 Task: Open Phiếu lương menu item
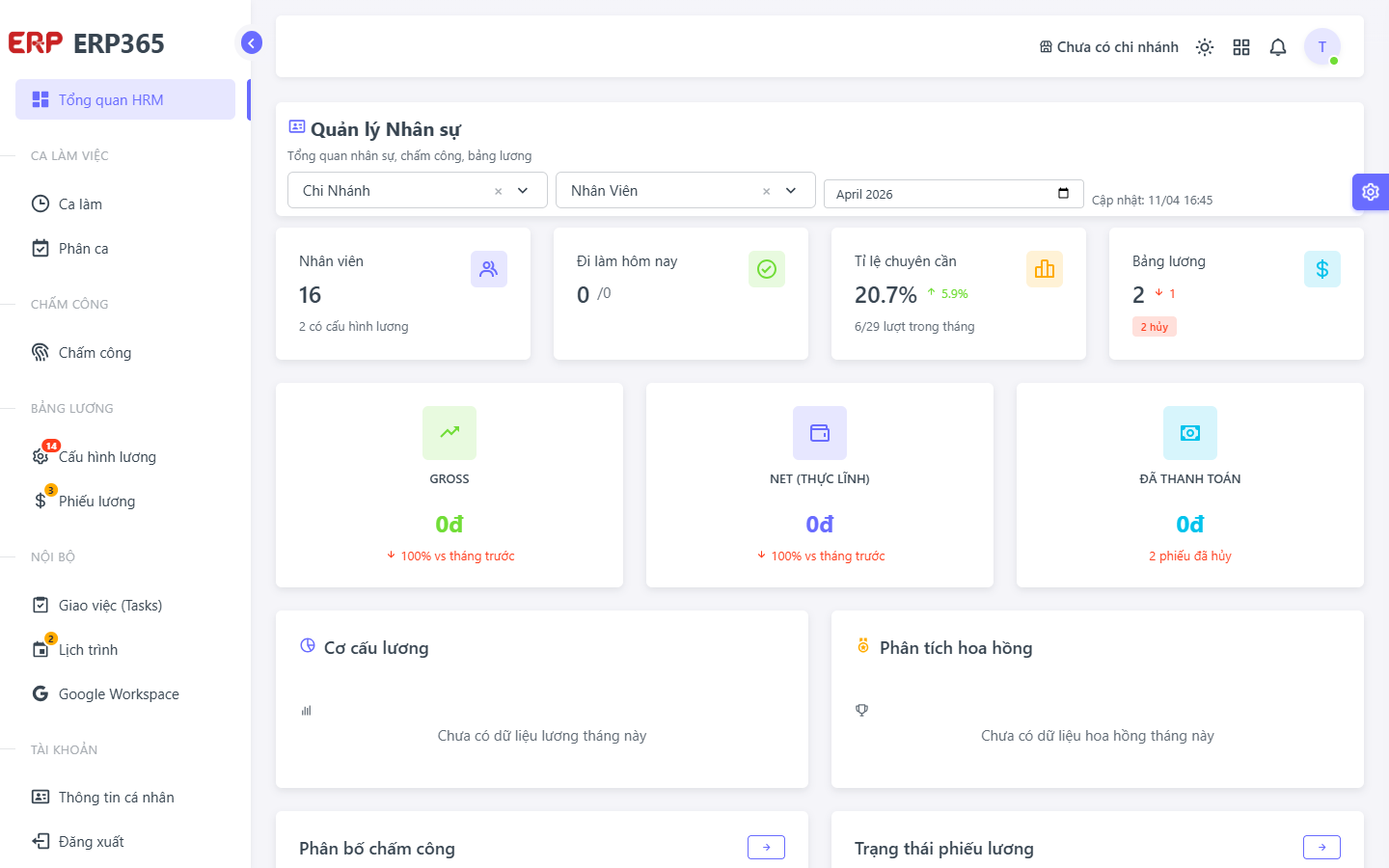[x=125, y=501]
